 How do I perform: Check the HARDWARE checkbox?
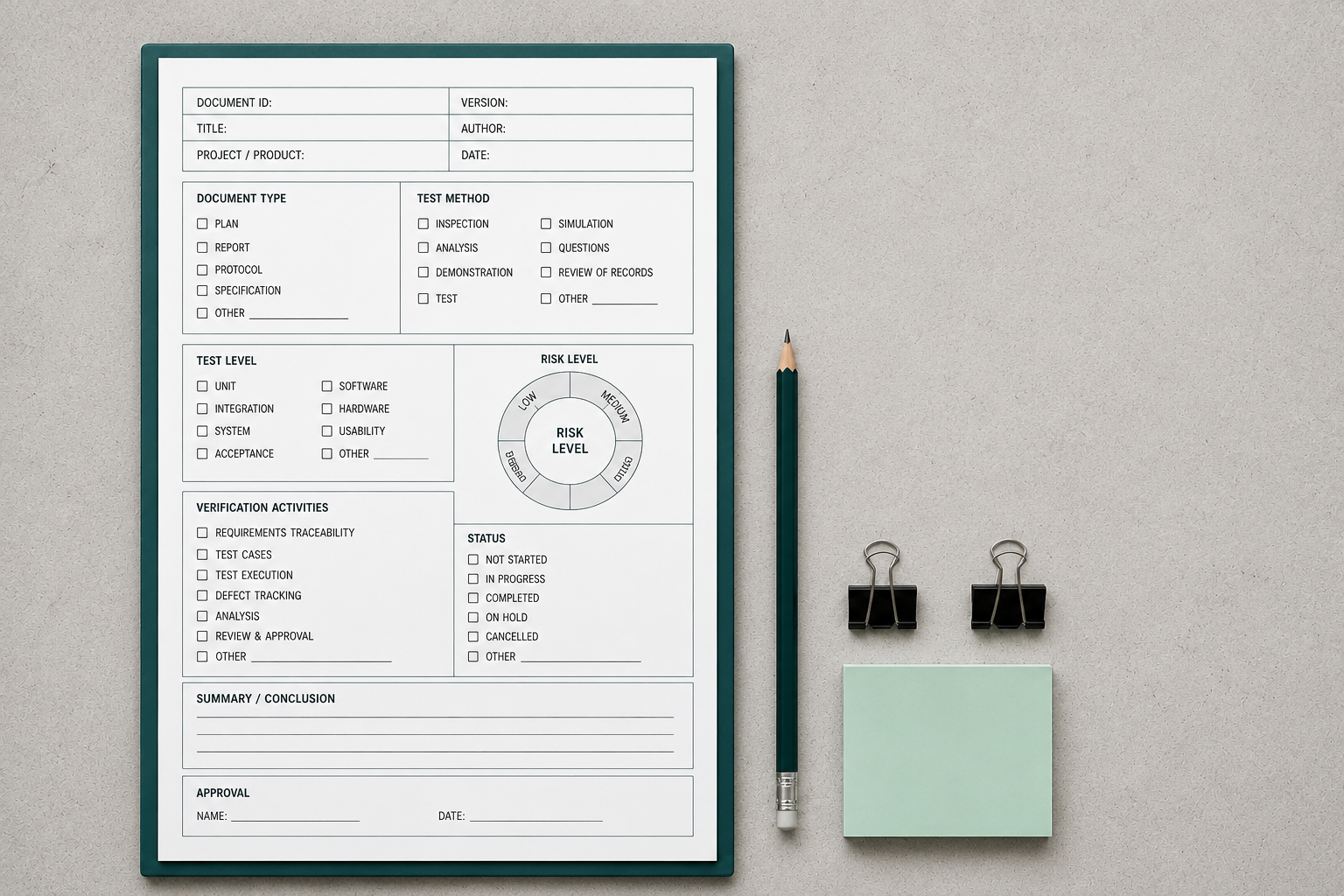click(326, 409)
